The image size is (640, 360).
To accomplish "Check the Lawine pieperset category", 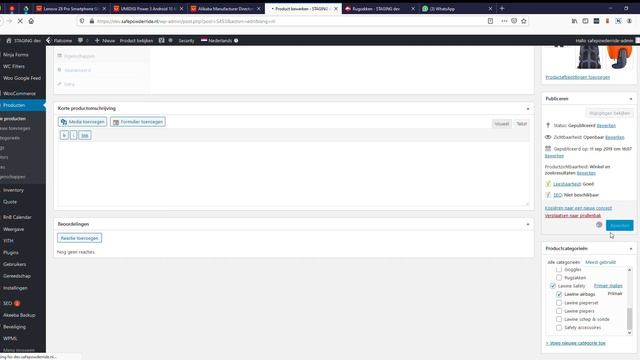I will tap(559, 303).
